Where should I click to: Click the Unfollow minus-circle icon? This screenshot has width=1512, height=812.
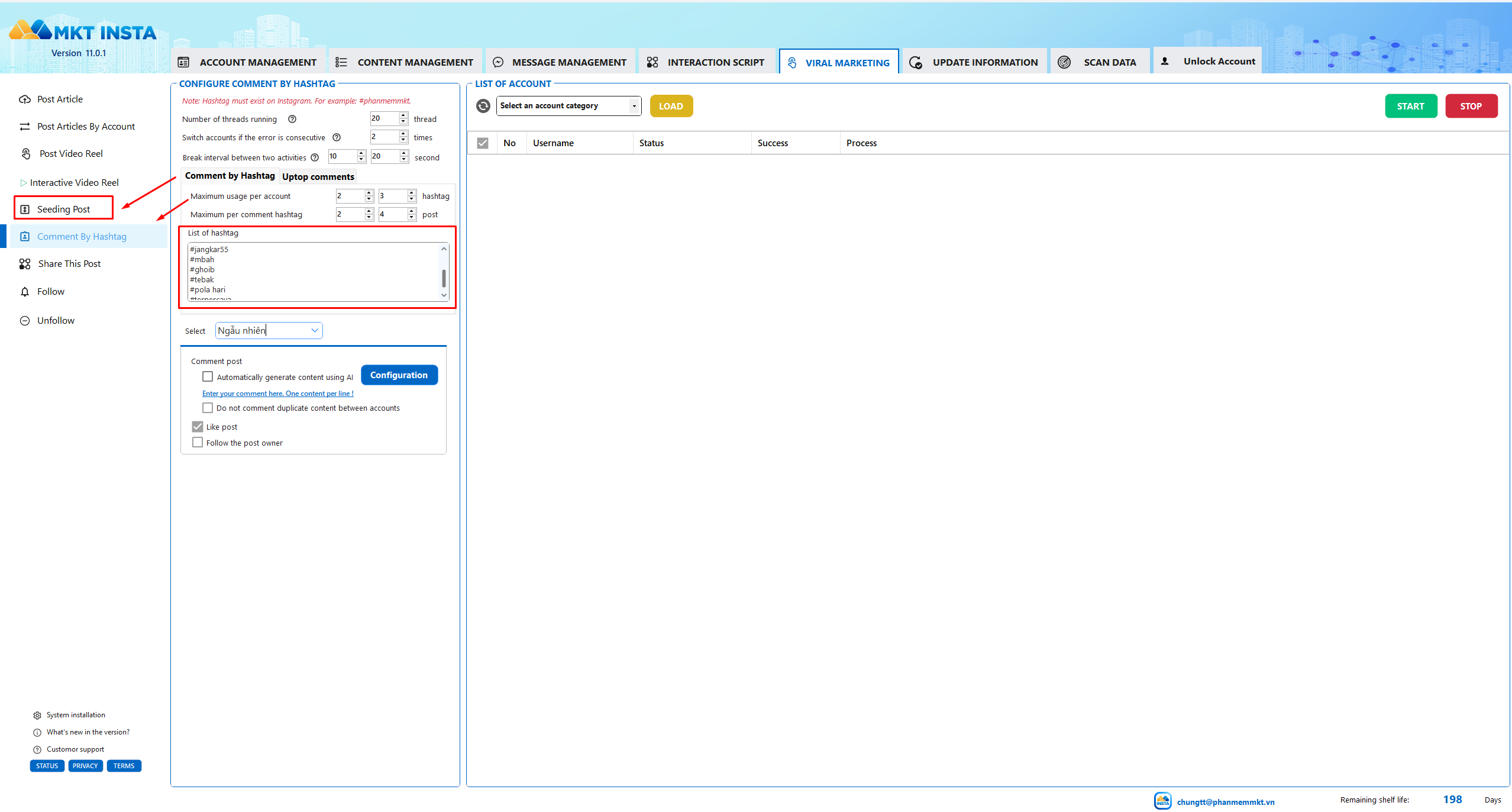pyautogui.click(x=25, y=321)
